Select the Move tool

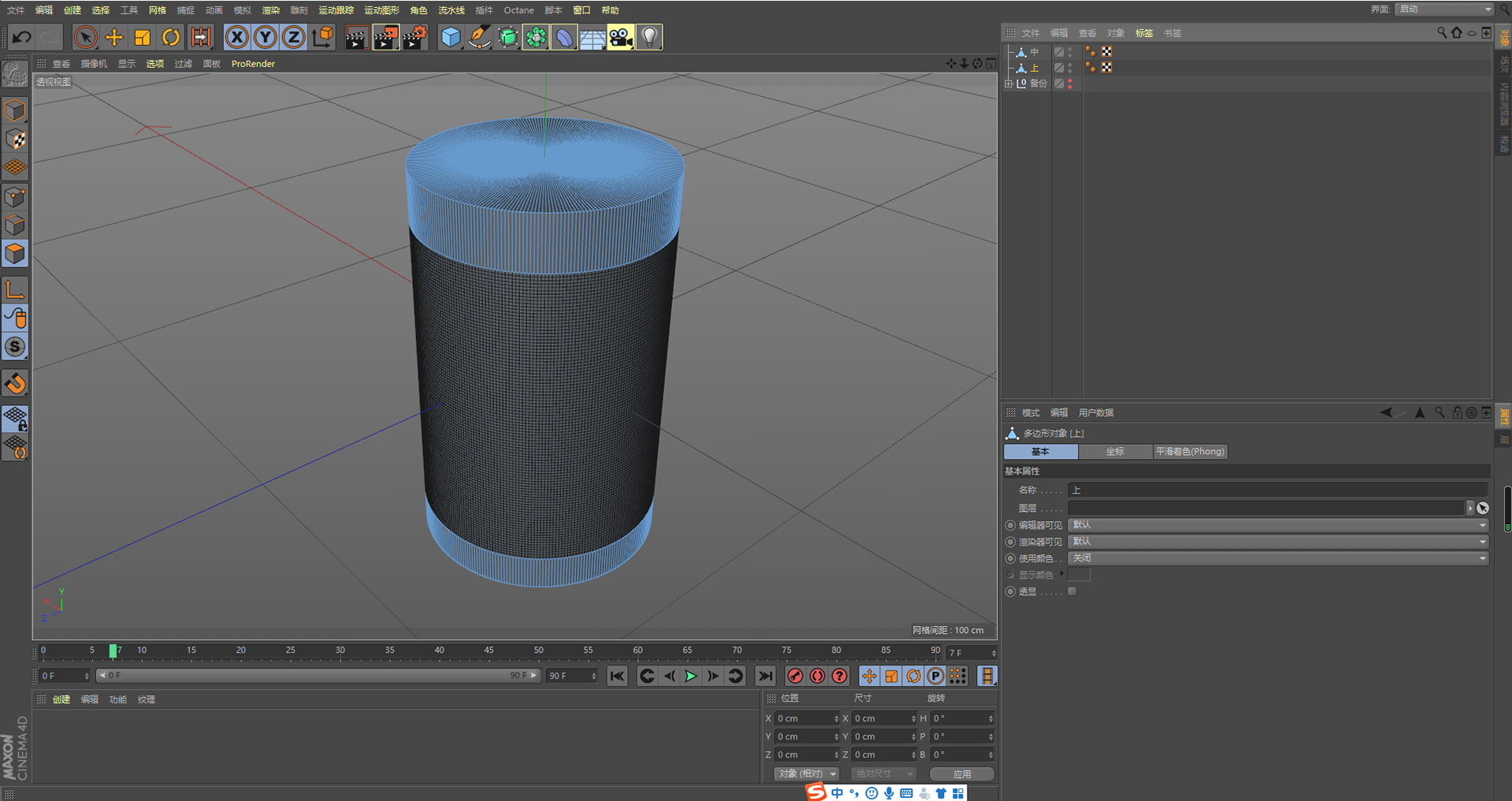(114, 37)
